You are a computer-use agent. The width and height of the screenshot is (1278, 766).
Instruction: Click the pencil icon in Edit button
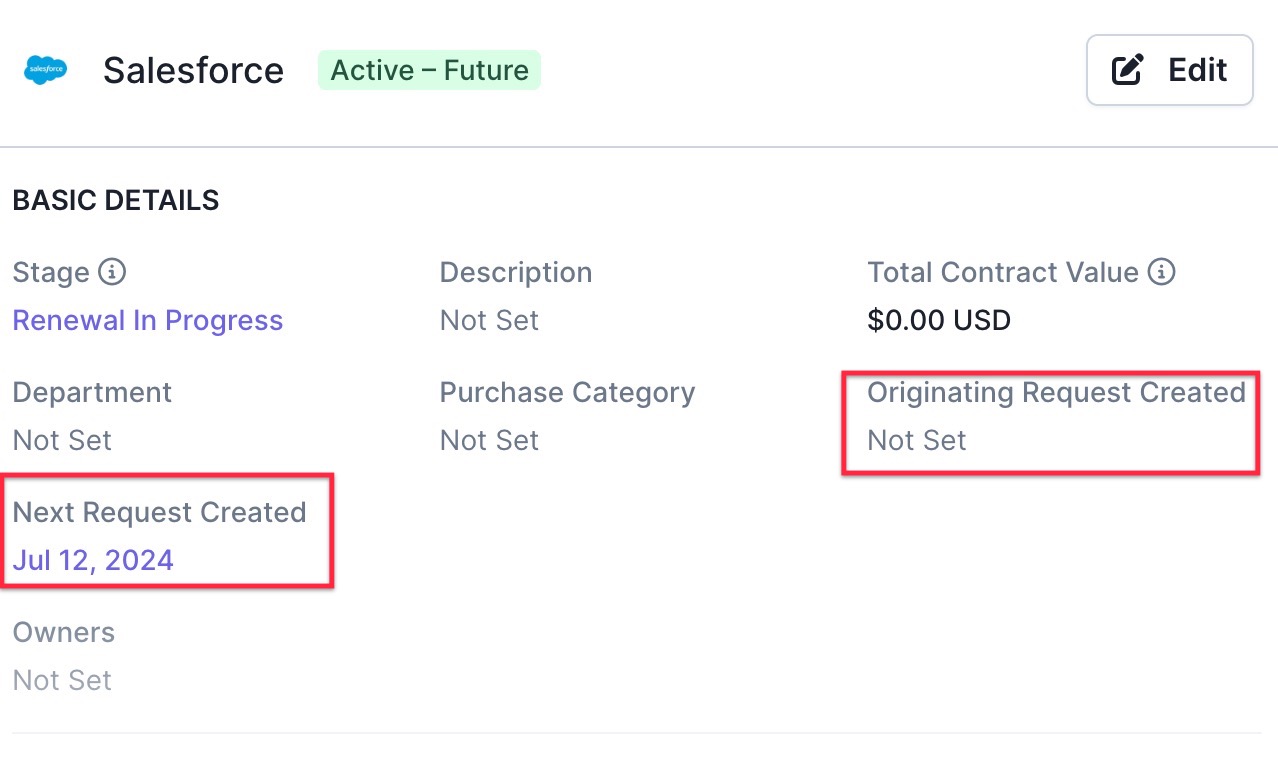tap(1128, 70)
